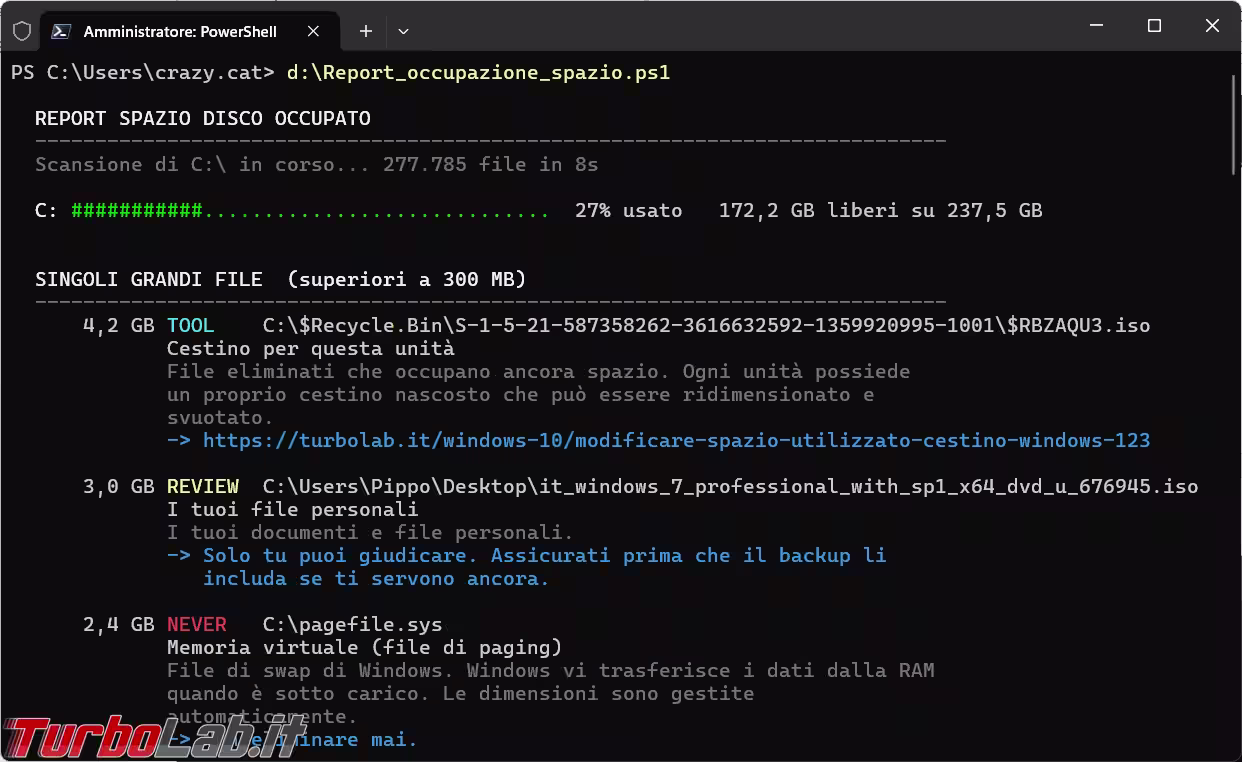Click the 3,0 GB size value
Image resolution: width=1242 pixels, height=762 pixels.
(119, 486)
